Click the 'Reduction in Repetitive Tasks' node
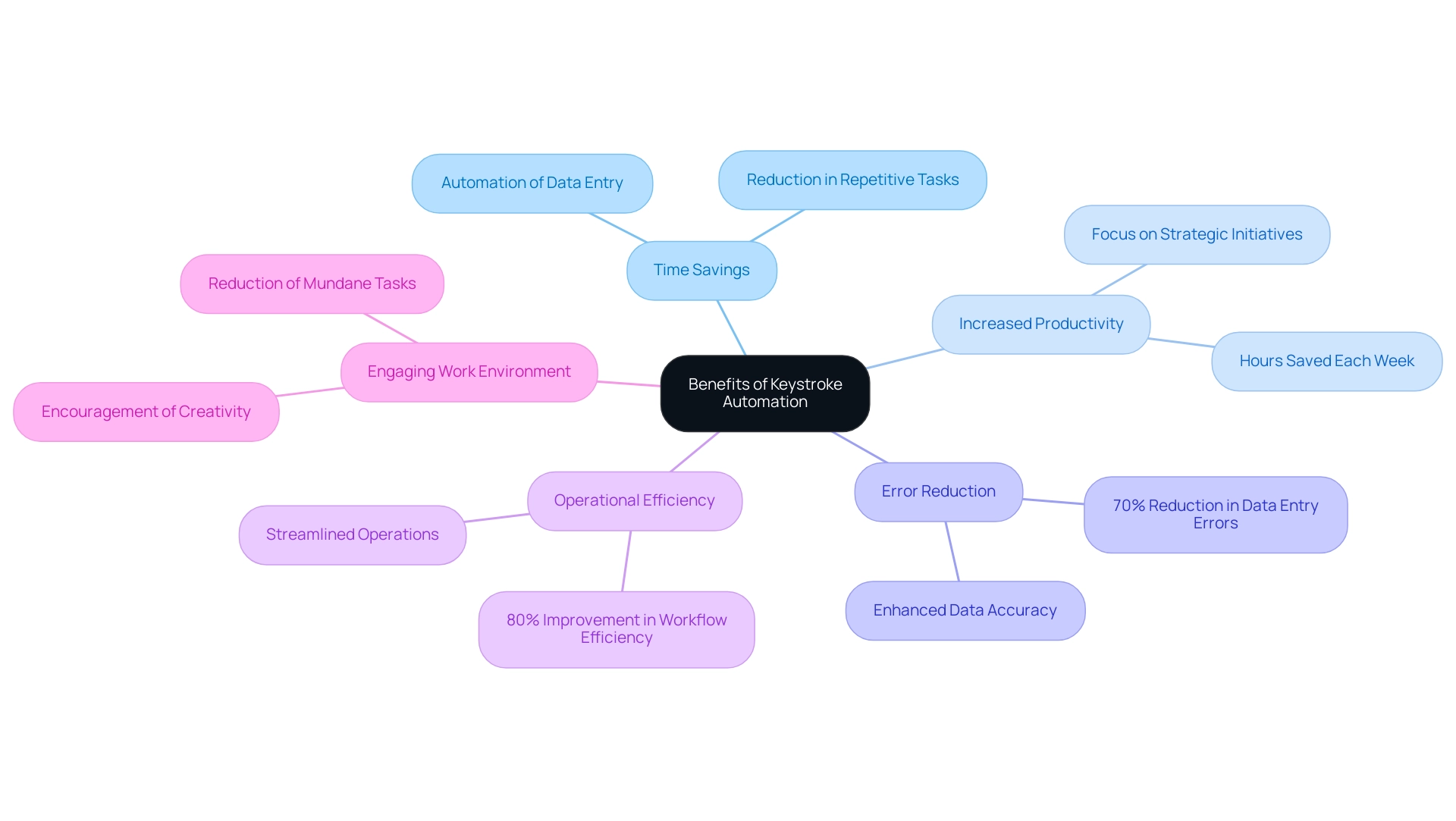 (853, 179)
